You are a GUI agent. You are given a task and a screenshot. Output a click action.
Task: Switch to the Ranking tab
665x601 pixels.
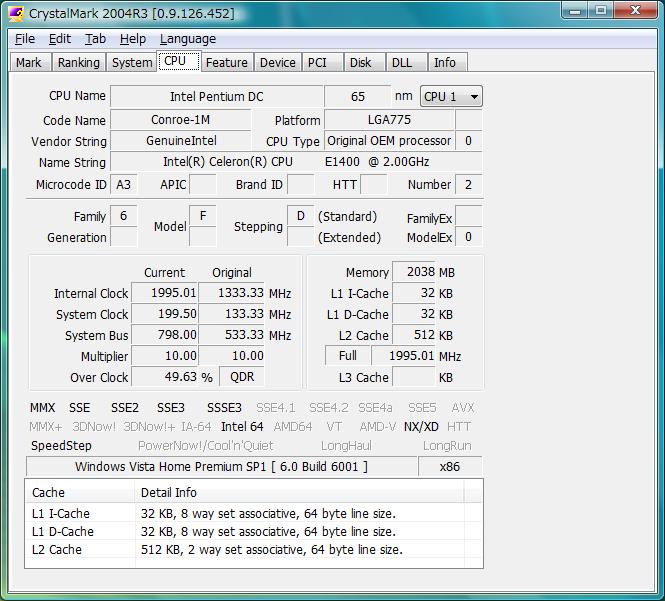(x=79, y=62)
